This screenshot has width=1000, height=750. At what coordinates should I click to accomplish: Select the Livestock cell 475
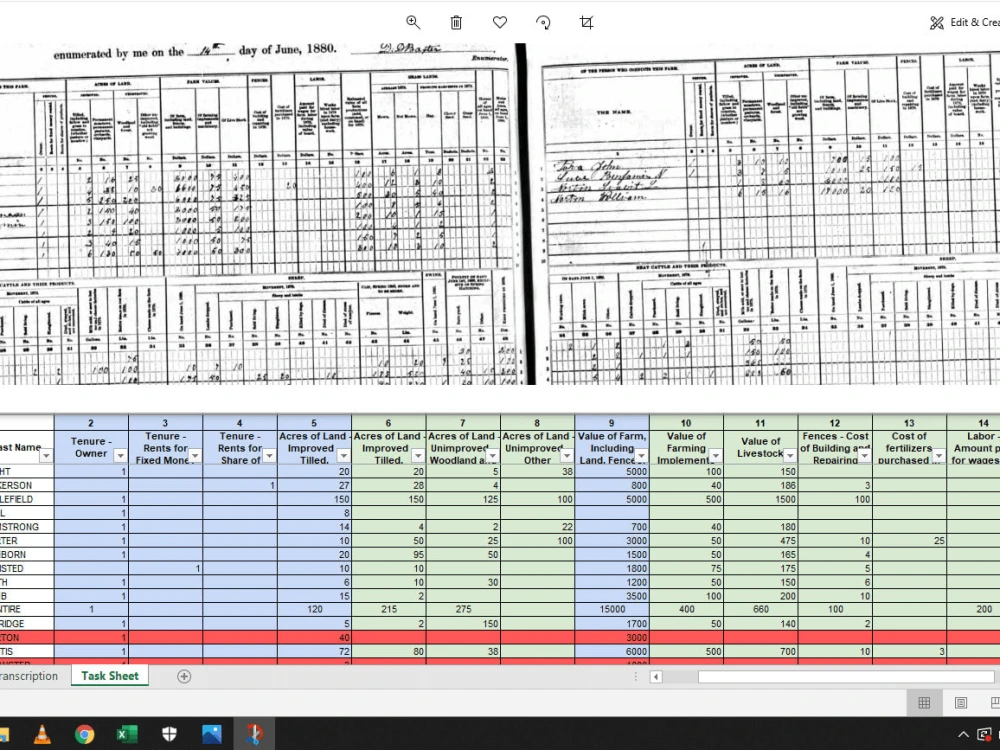(760, 540)
